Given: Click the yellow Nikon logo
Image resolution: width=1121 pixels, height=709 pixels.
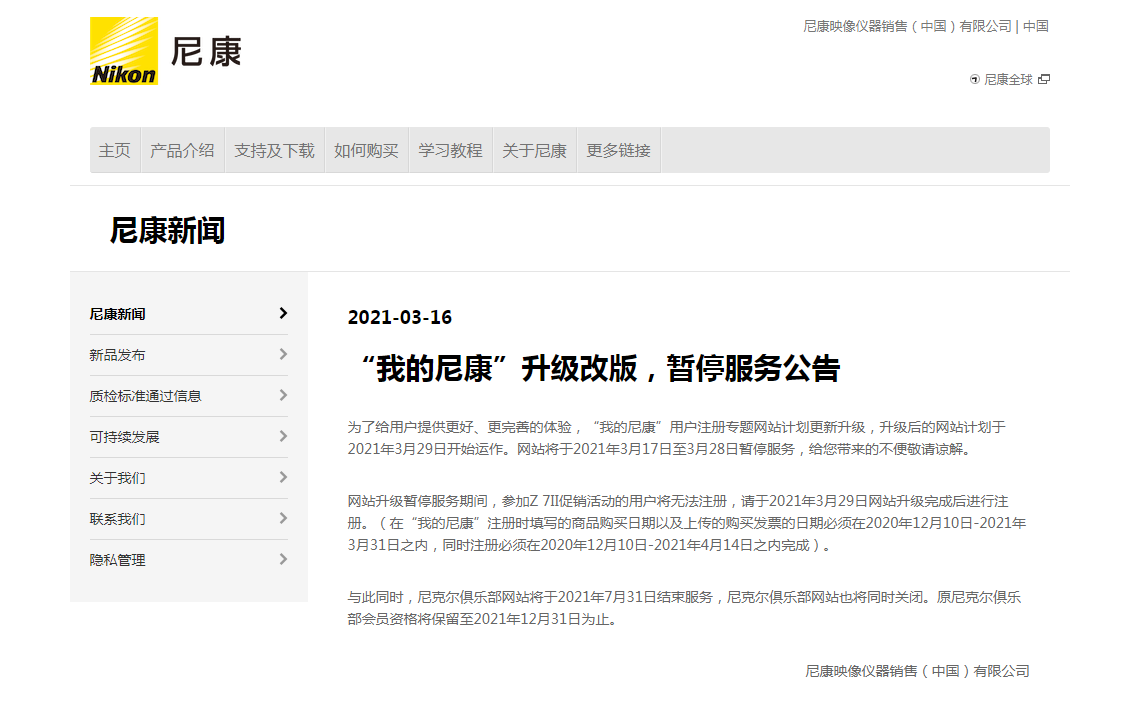Looking at the screenshot, I should click(124, 51).
